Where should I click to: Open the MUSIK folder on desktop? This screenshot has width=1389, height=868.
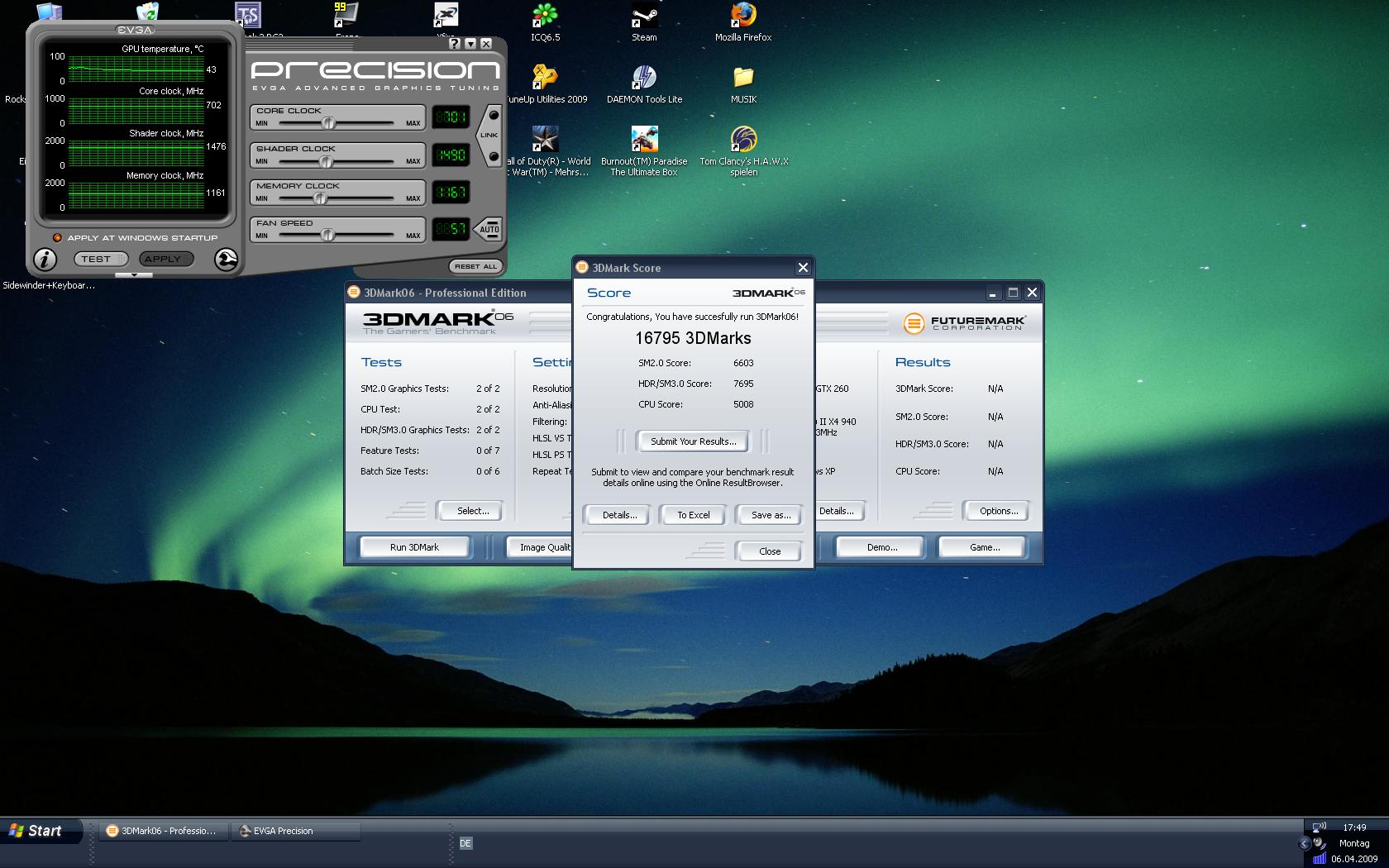(x=743, y=84)
